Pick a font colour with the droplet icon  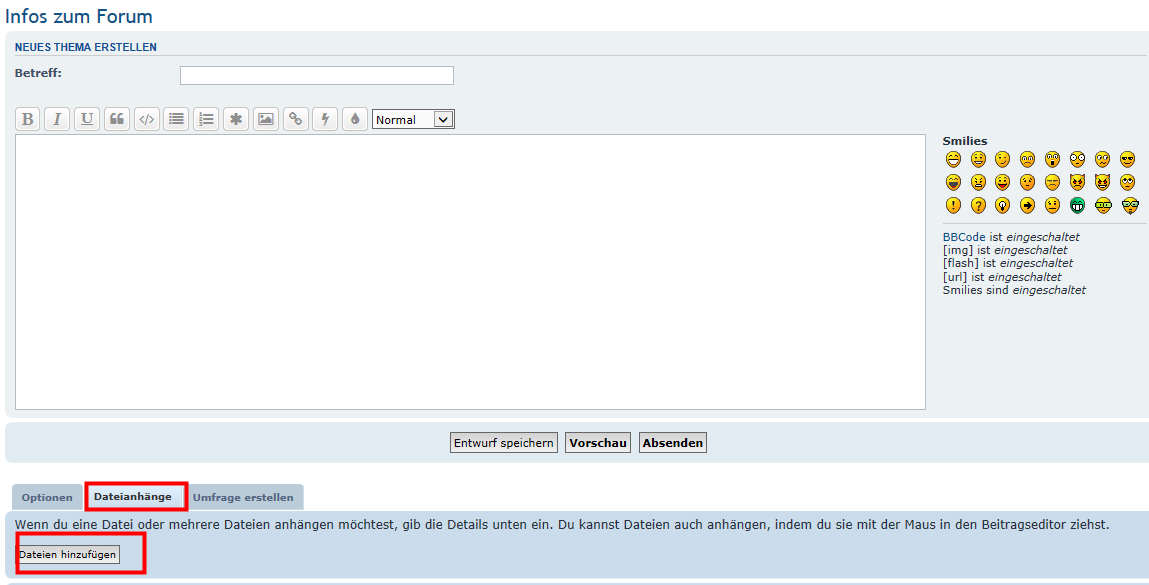click(x=355, y=119)
